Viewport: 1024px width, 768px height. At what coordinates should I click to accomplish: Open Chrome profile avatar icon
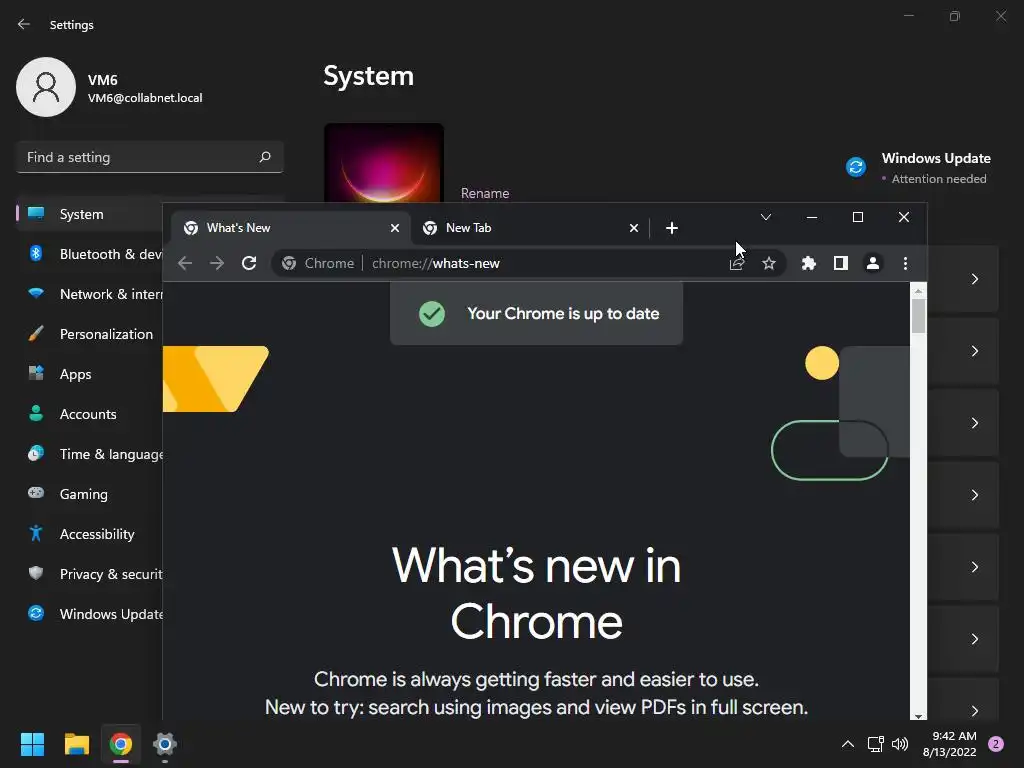click(872, 263)
